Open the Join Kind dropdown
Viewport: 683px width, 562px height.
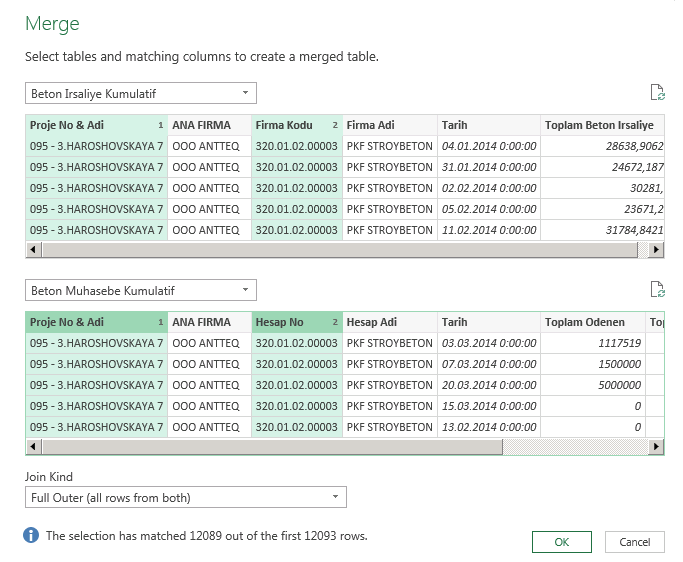click(186, 497)
